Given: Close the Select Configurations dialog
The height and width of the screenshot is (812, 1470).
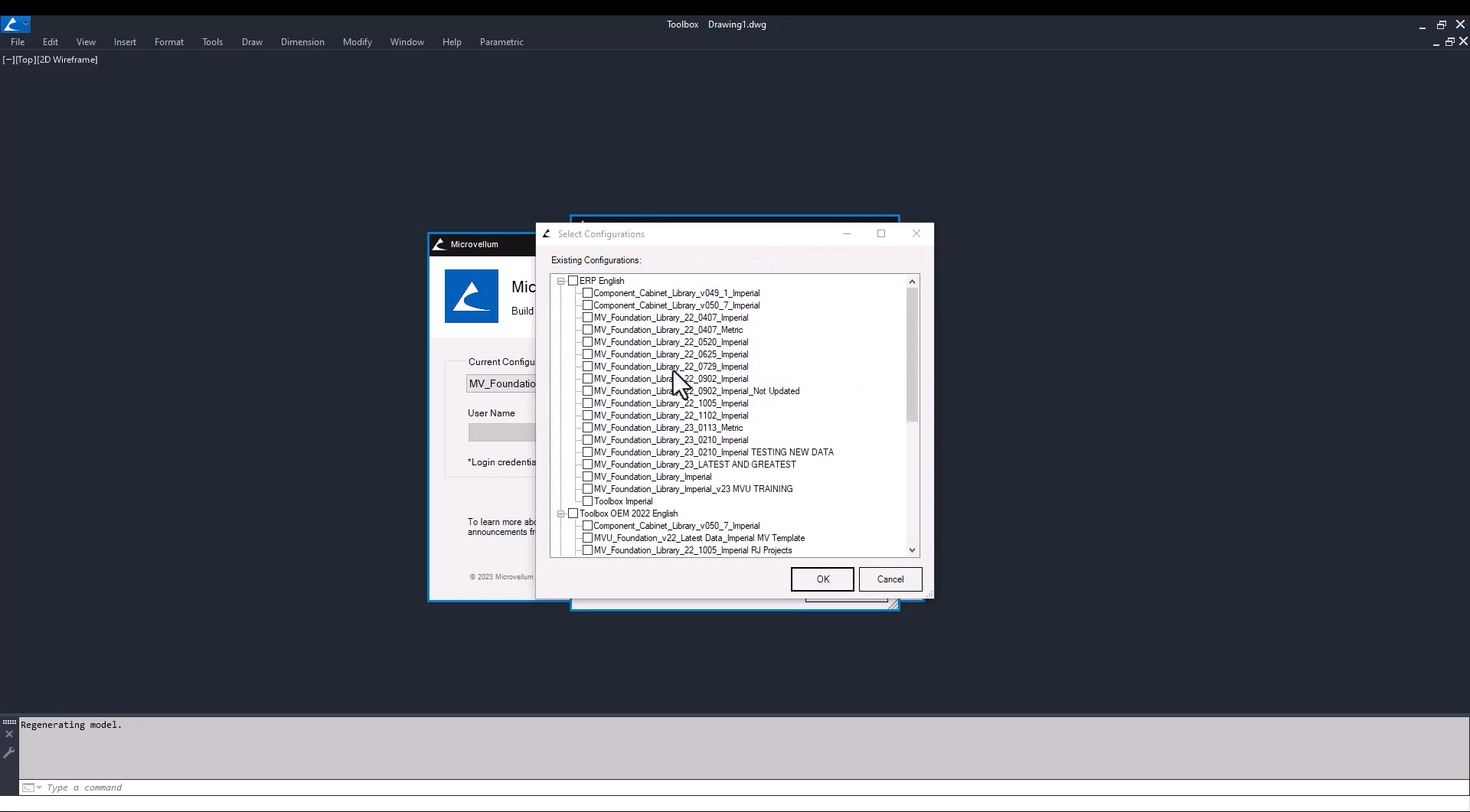Looking at the screenshot, I should (916, 233).
